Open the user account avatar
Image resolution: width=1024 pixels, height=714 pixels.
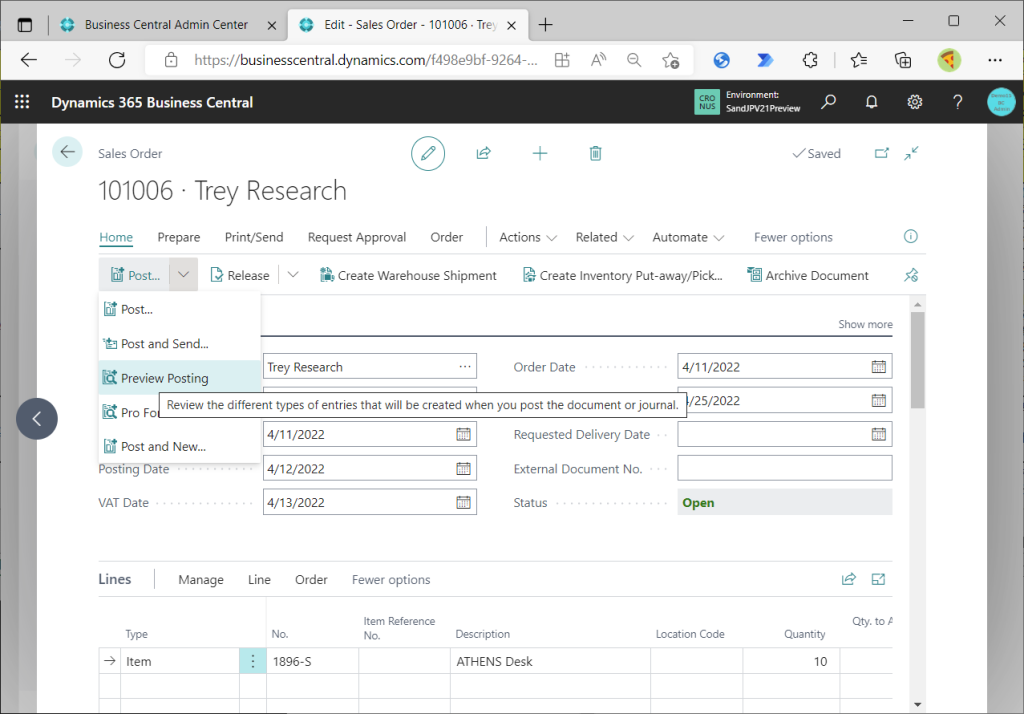[x=1000, y=102]
